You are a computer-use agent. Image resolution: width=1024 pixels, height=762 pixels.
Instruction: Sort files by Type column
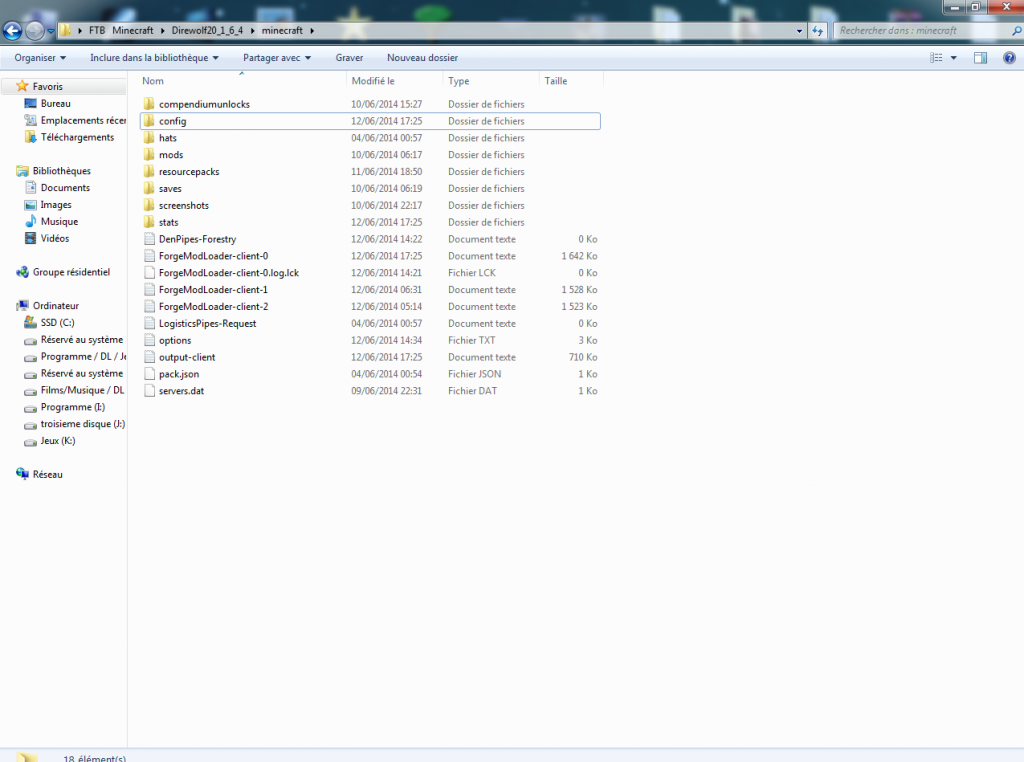458,81
